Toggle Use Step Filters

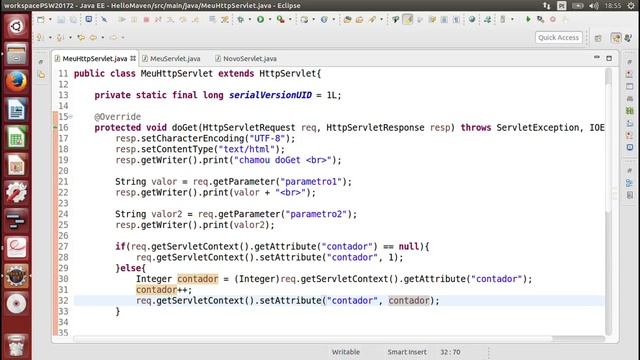pyautogui.click(x=224, y=19)
